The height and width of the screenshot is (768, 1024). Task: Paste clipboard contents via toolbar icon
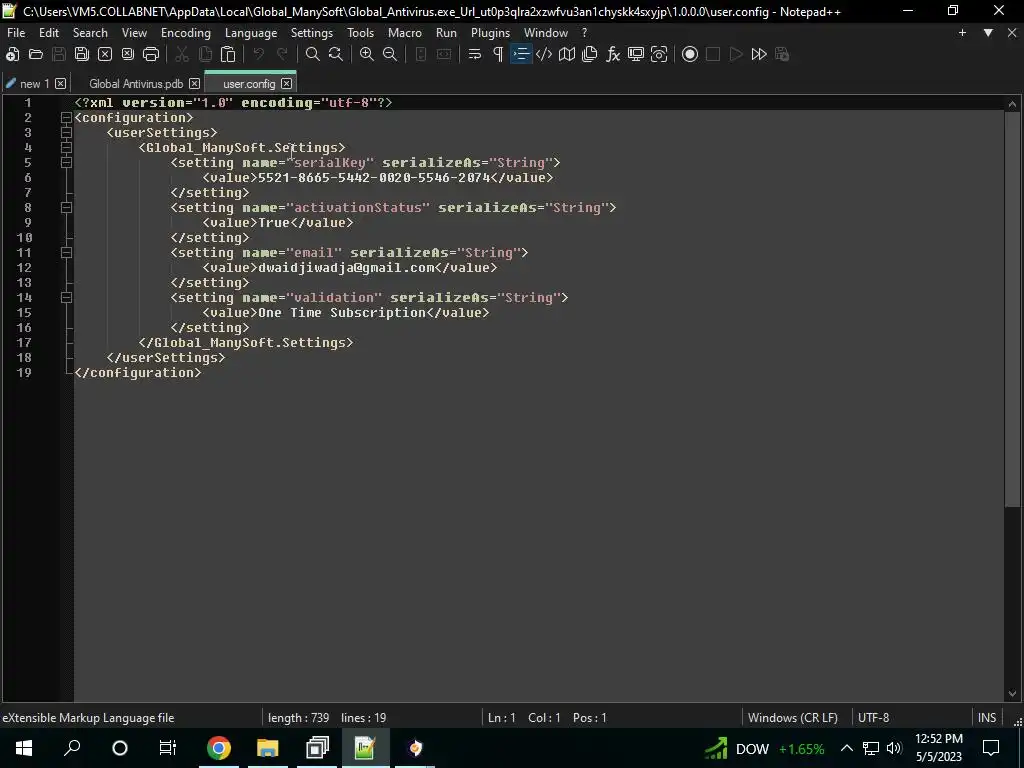[x=227, y=54]
